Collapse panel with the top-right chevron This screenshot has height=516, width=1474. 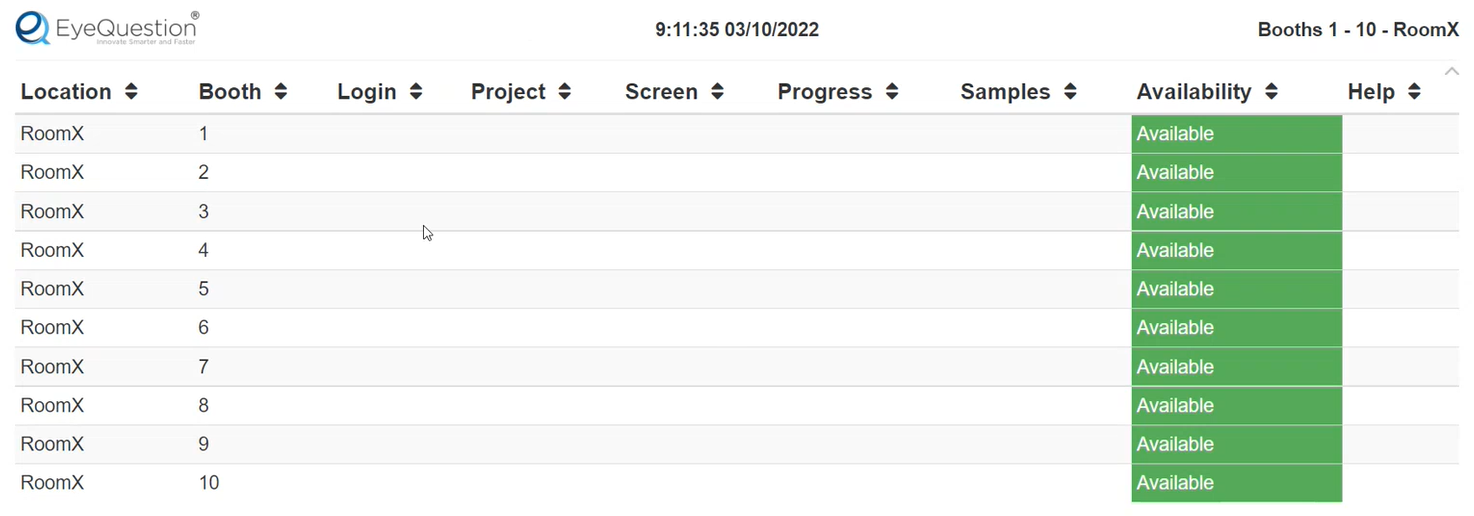click(x=1451, y=70)
